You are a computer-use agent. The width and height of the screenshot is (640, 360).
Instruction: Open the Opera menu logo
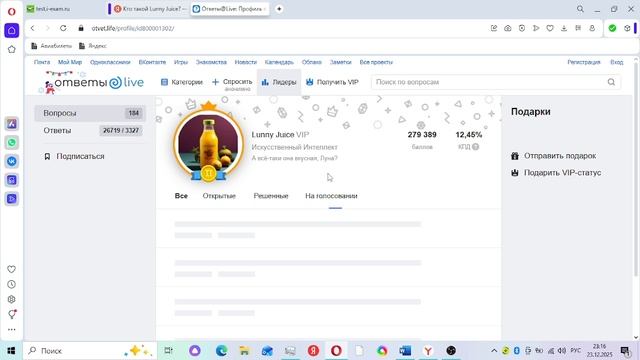click(11, 11)
